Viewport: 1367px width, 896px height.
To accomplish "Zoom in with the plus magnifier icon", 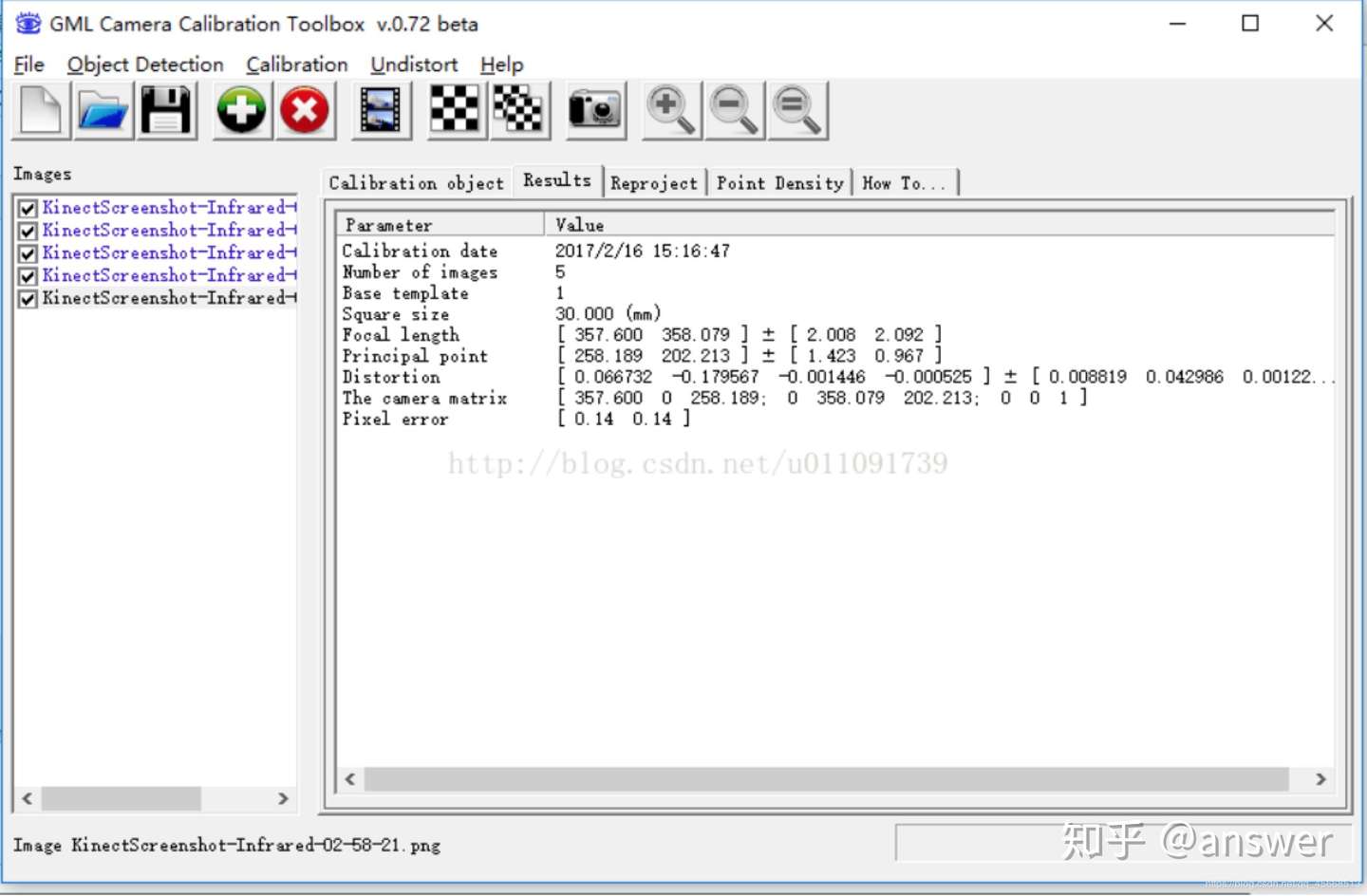I will click(671, 110).
